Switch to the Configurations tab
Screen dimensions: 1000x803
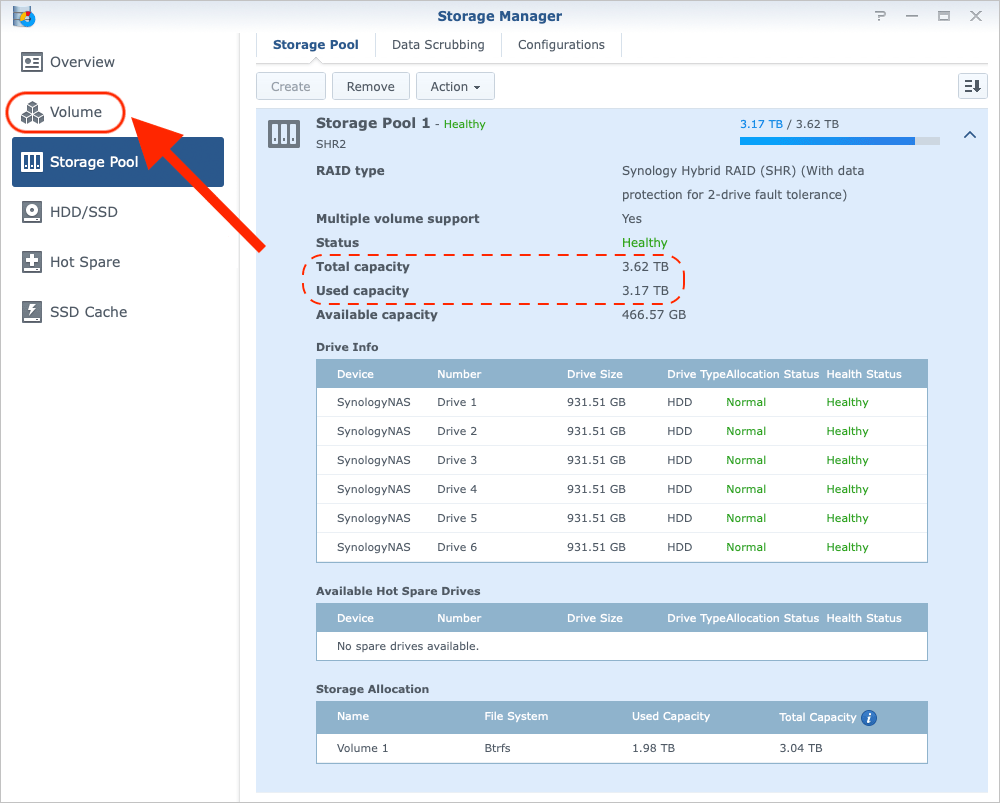561,45
